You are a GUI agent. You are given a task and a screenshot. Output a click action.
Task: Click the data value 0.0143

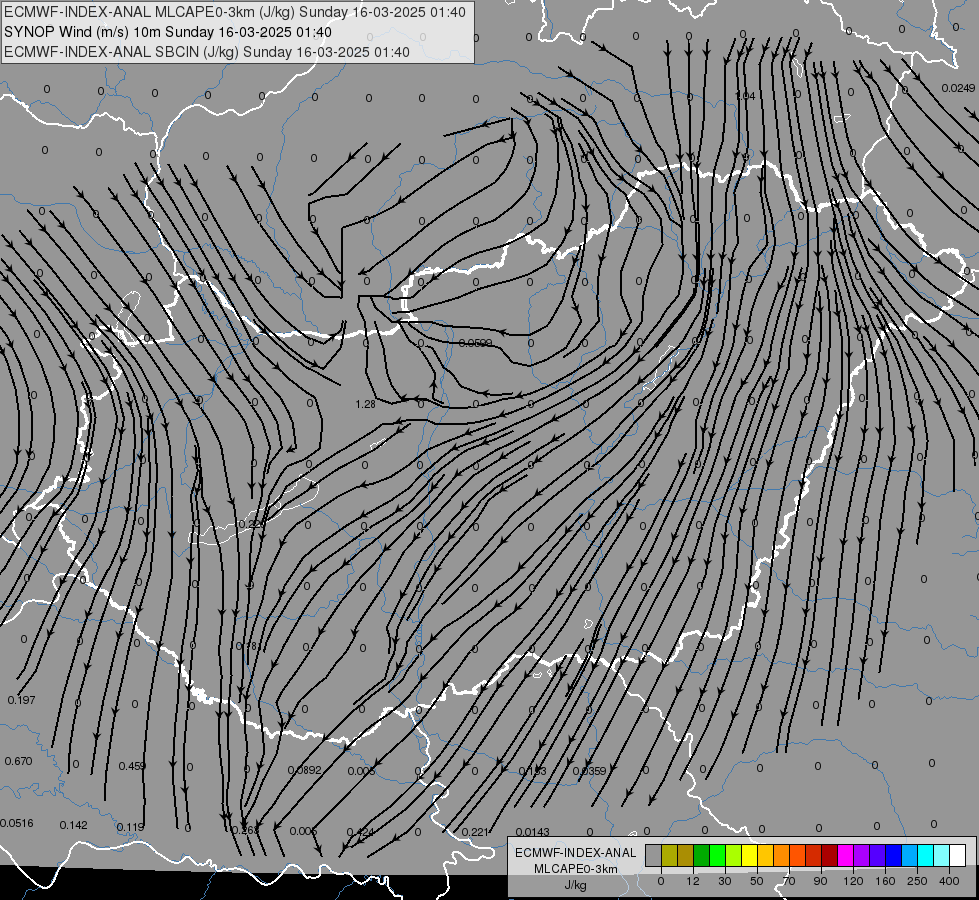tap(533, 832)
